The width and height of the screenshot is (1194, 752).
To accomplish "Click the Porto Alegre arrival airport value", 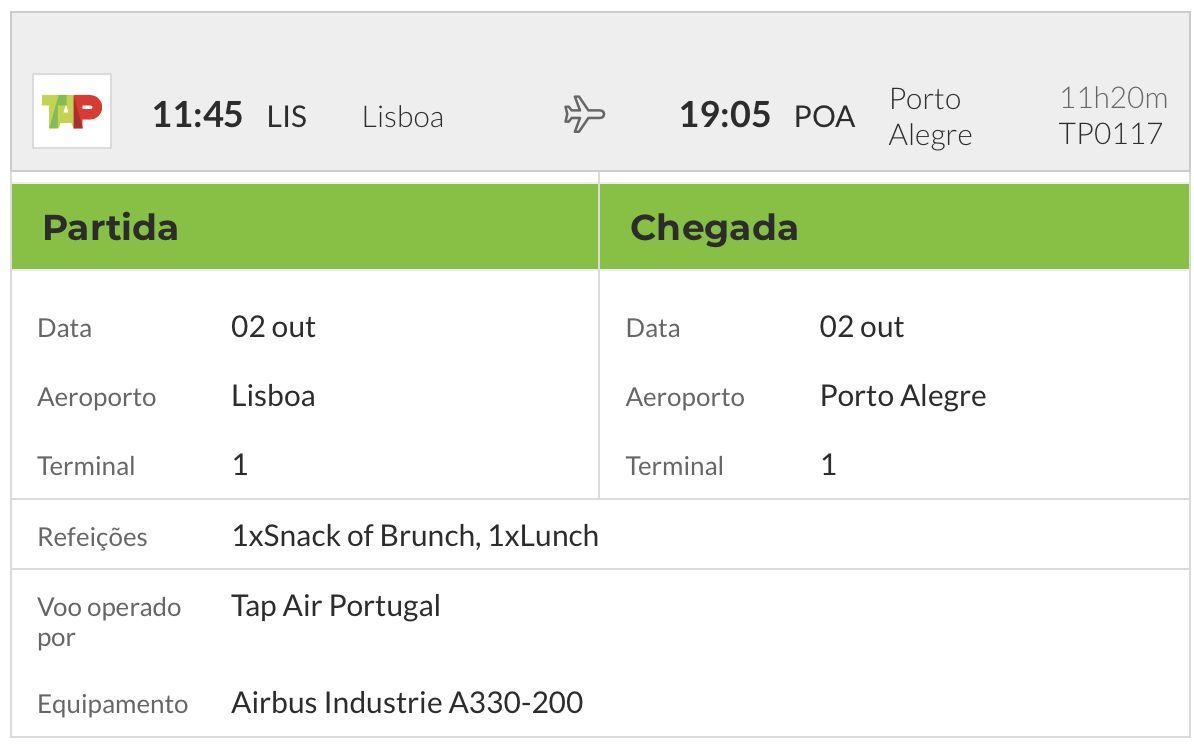I will point(902,397).
